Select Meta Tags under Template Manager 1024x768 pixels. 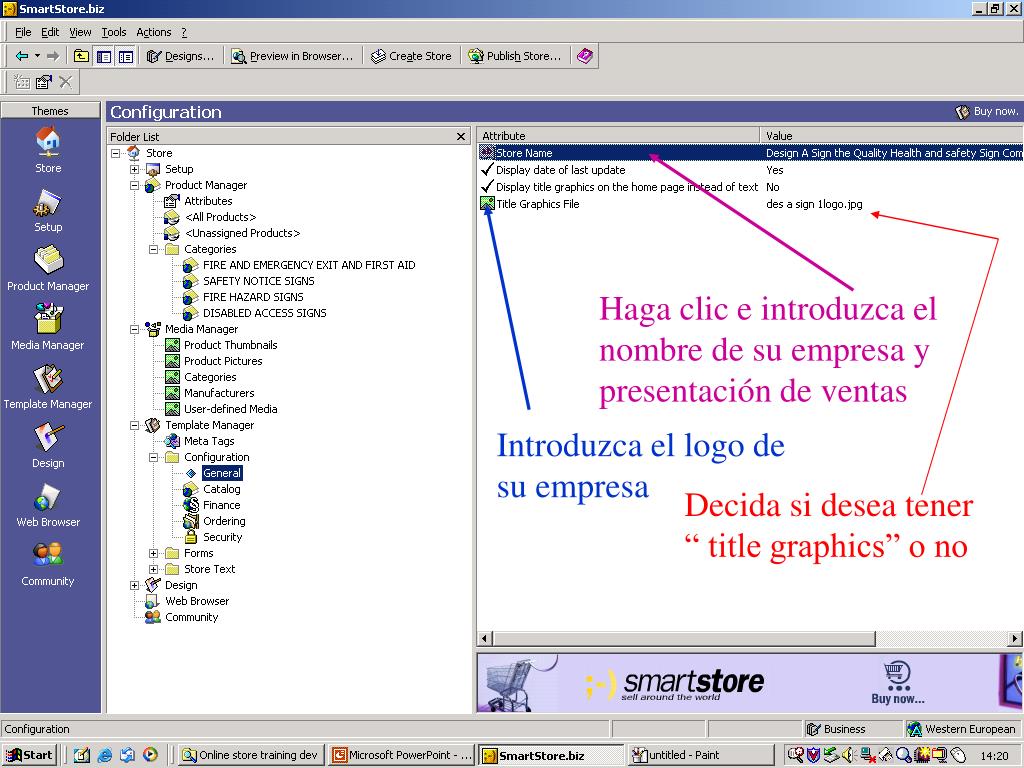[209, 441]
